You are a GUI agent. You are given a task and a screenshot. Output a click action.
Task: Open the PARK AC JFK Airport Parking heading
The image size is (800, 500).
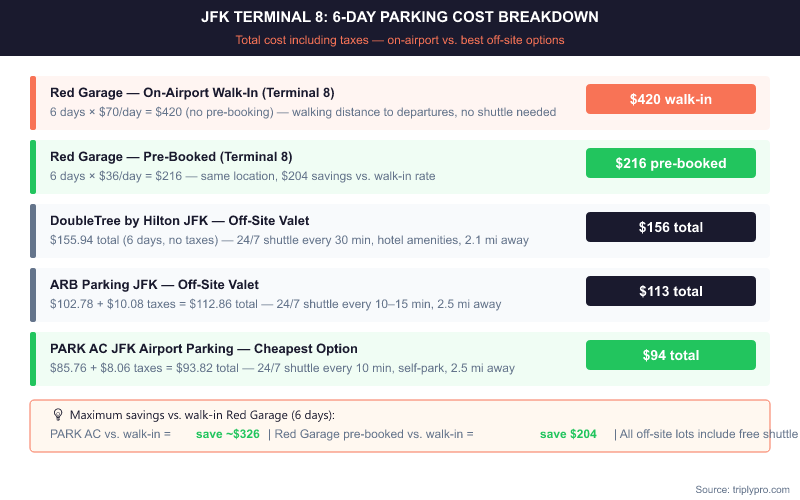[x=204, y=349]
